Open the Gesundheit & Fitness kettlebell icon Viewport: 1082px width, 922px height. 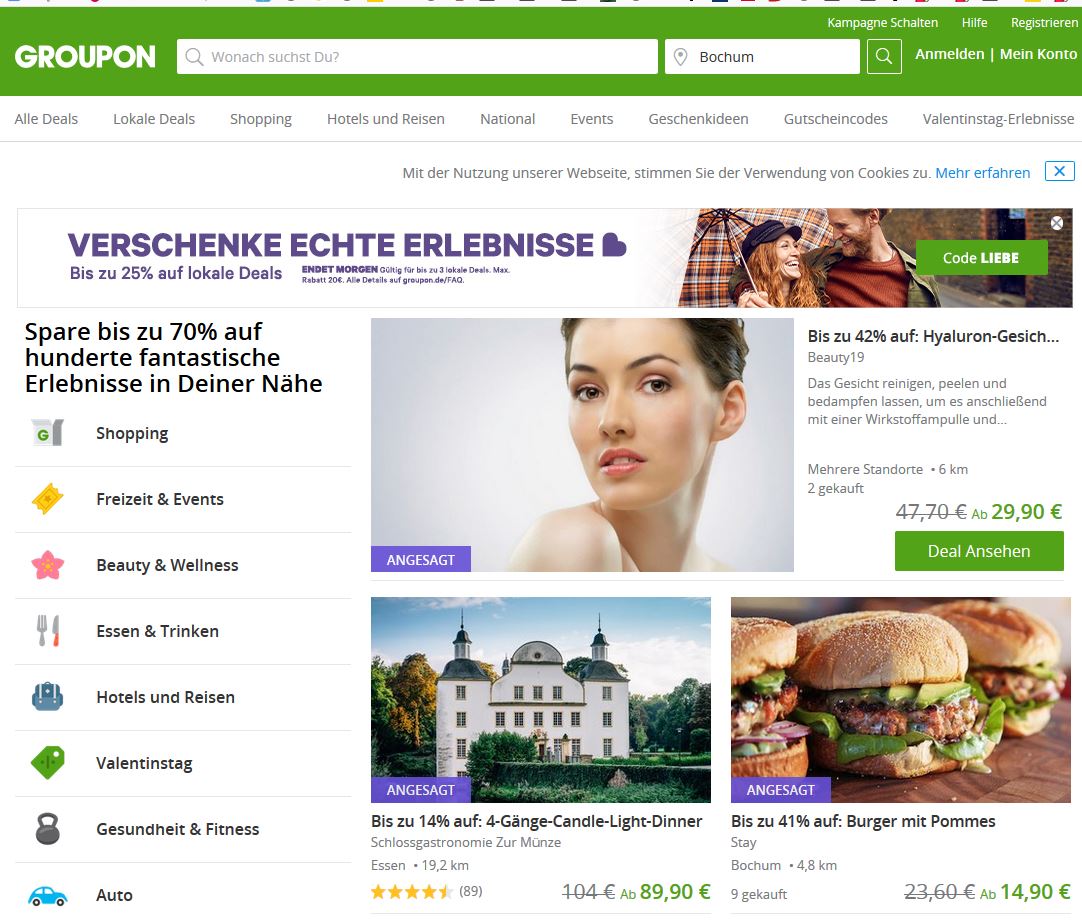pyautogui.click(x=48, y=829)
